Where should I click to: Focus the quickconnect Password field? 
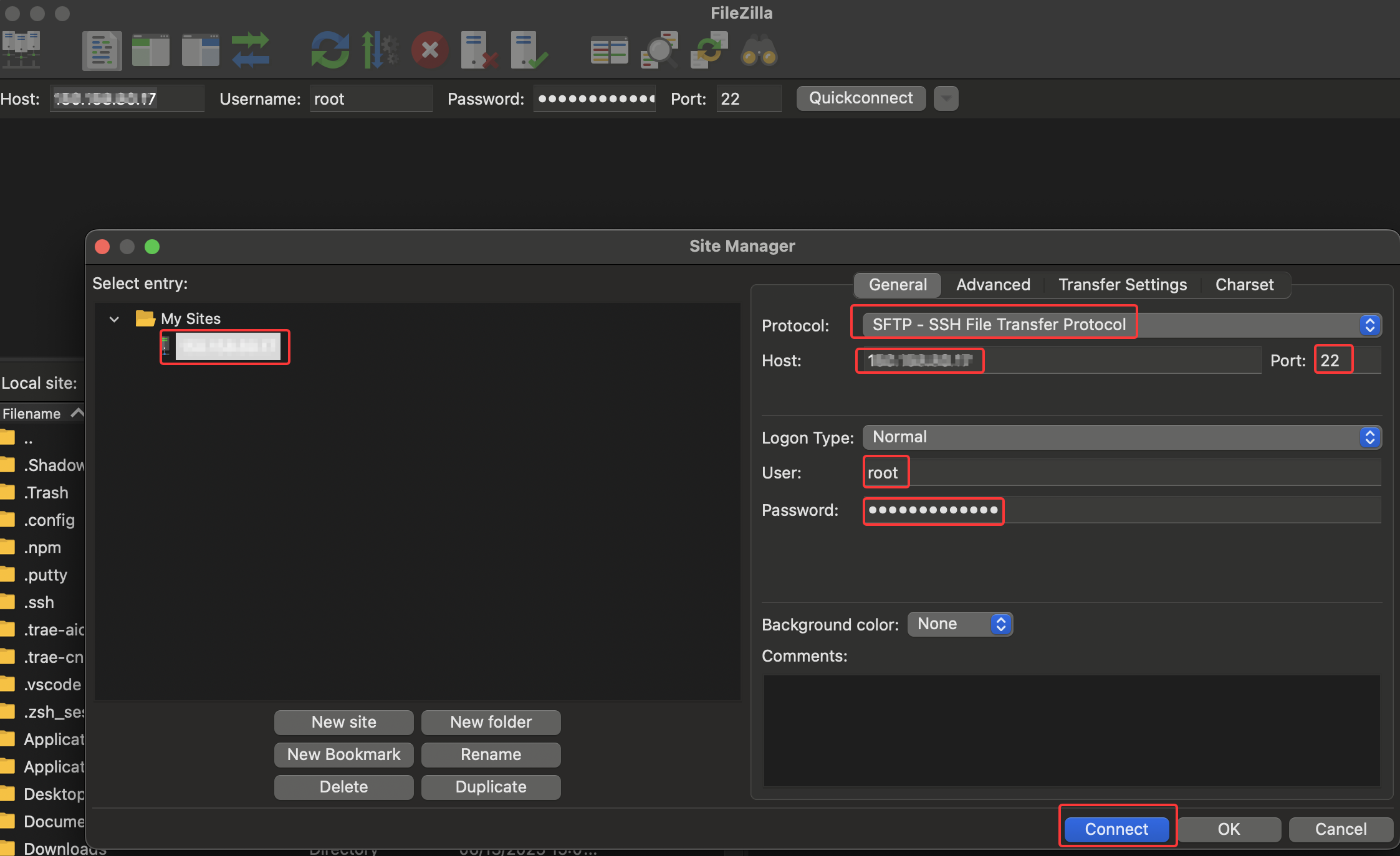click(594, 98)
